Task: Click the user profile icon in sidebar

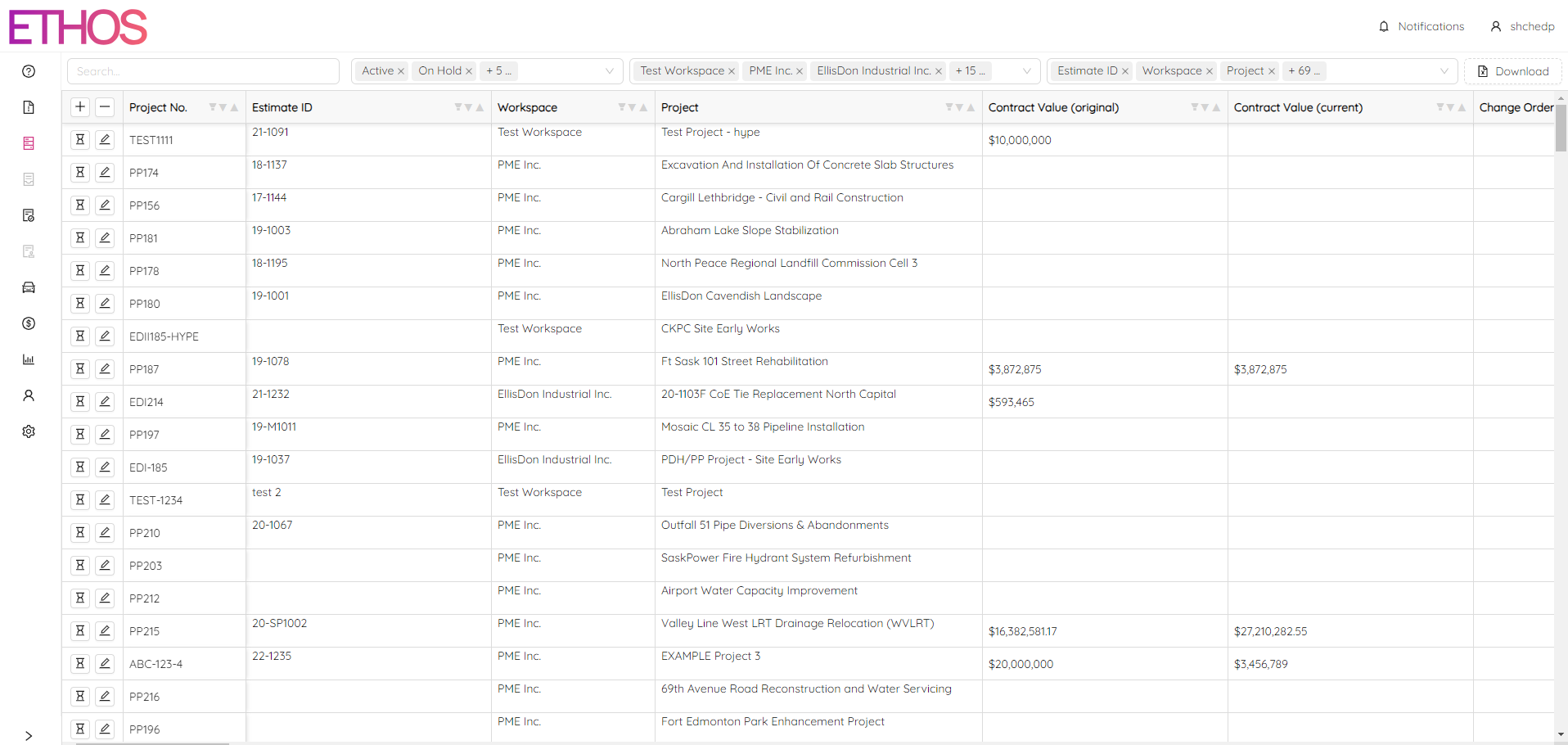Action: (29, 395)
